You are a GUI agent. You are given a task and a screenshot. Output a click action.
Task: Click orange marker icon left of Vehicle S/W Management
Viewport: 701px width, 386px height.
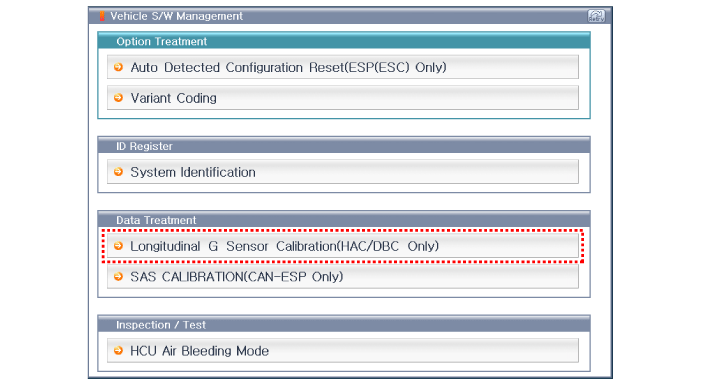102,16
